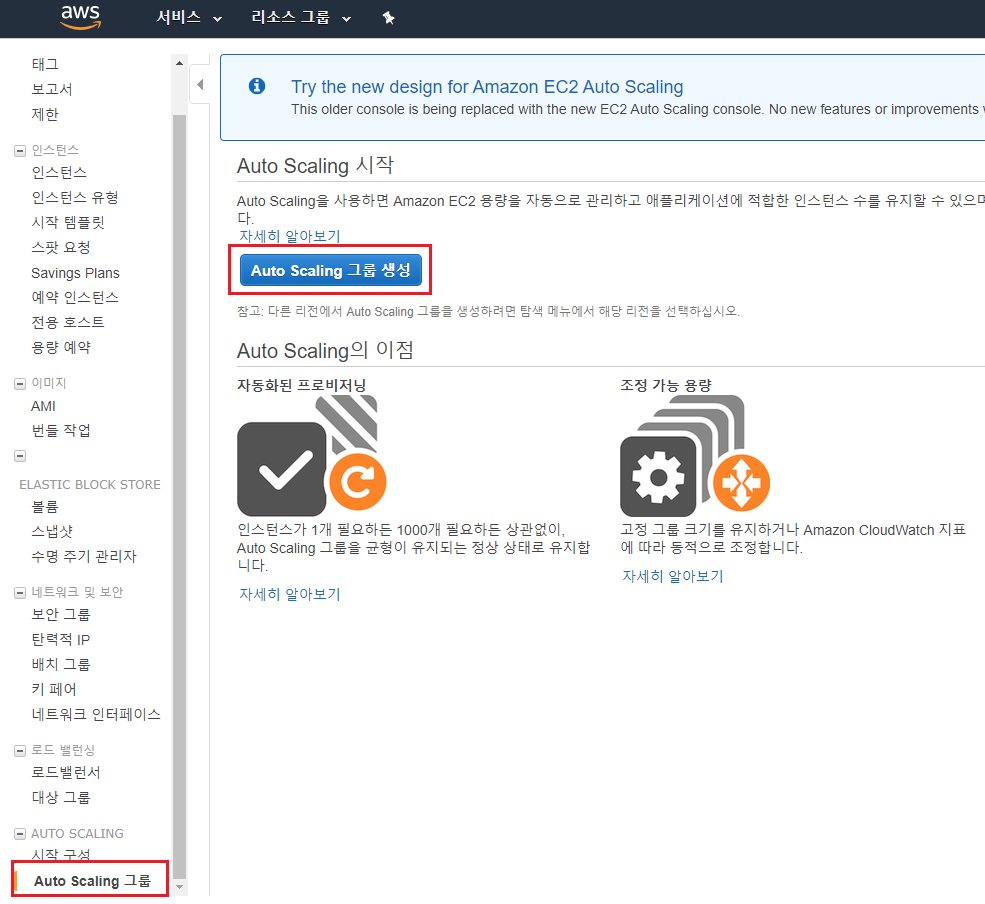Screen dimensions: 985x904
Task: Open 번들 작업 in the sidebar
Action: [x=61, y=430]
